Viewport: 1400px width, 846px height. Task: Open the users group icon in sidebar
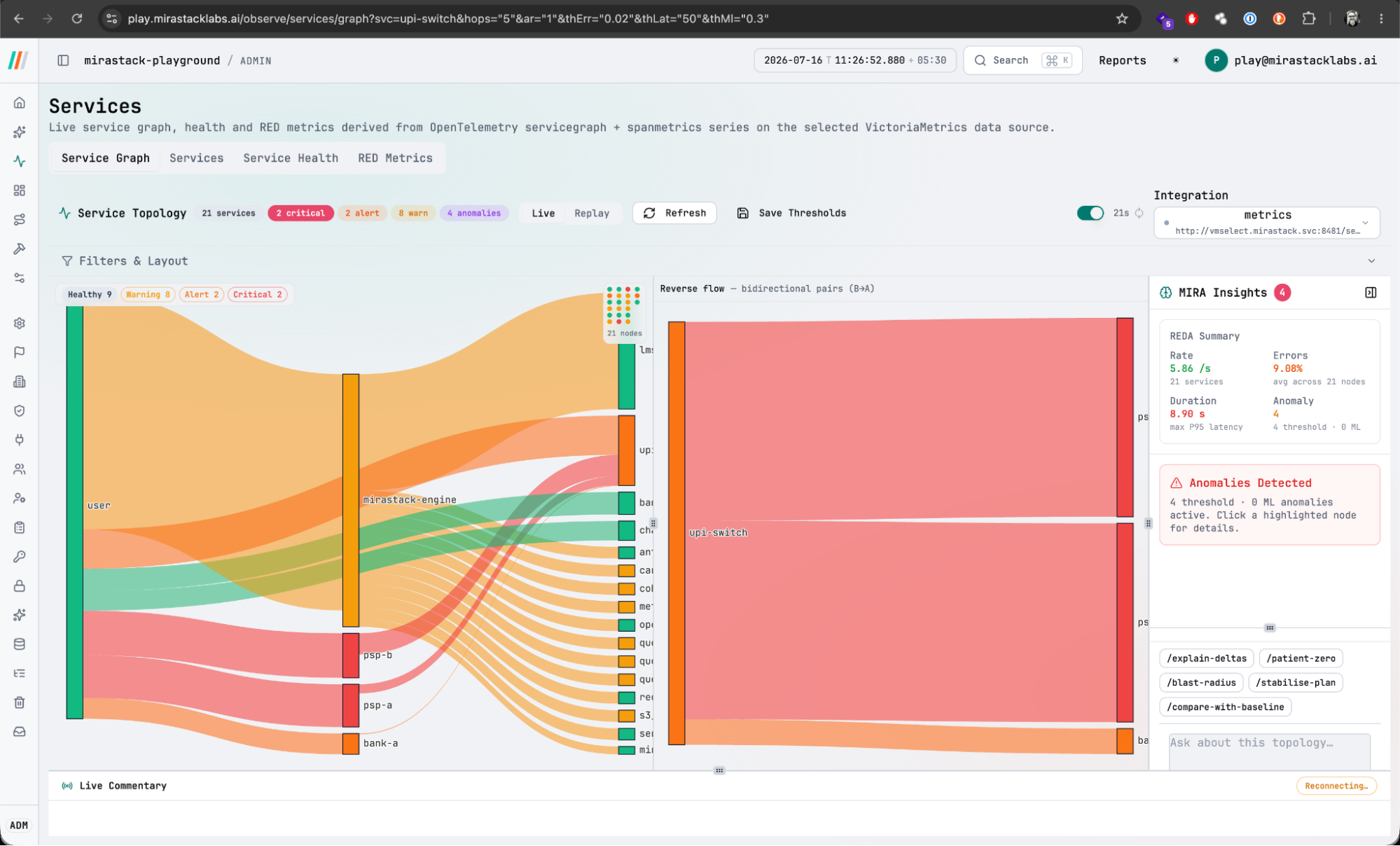tap(20, 469)
